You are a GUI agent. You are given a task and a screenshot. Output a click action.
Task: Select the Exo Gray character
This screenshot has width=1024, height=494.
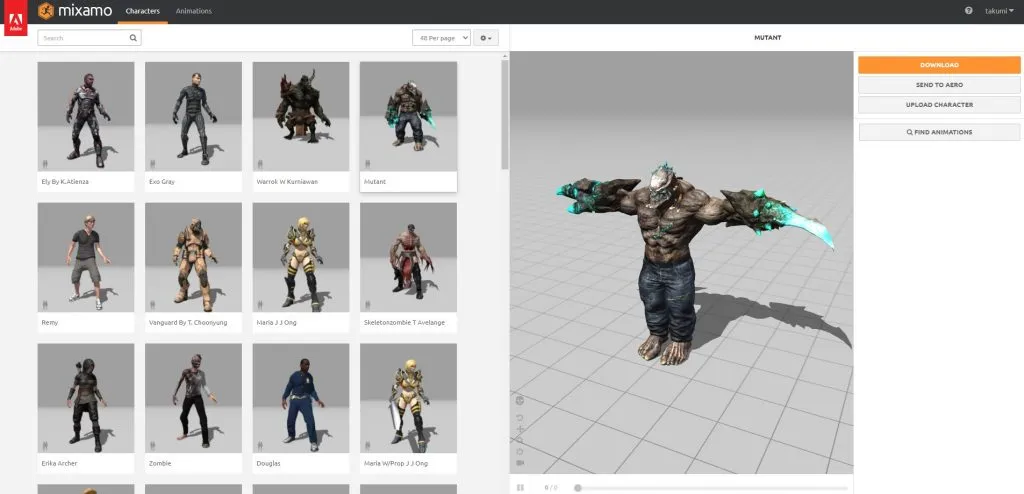193,127
